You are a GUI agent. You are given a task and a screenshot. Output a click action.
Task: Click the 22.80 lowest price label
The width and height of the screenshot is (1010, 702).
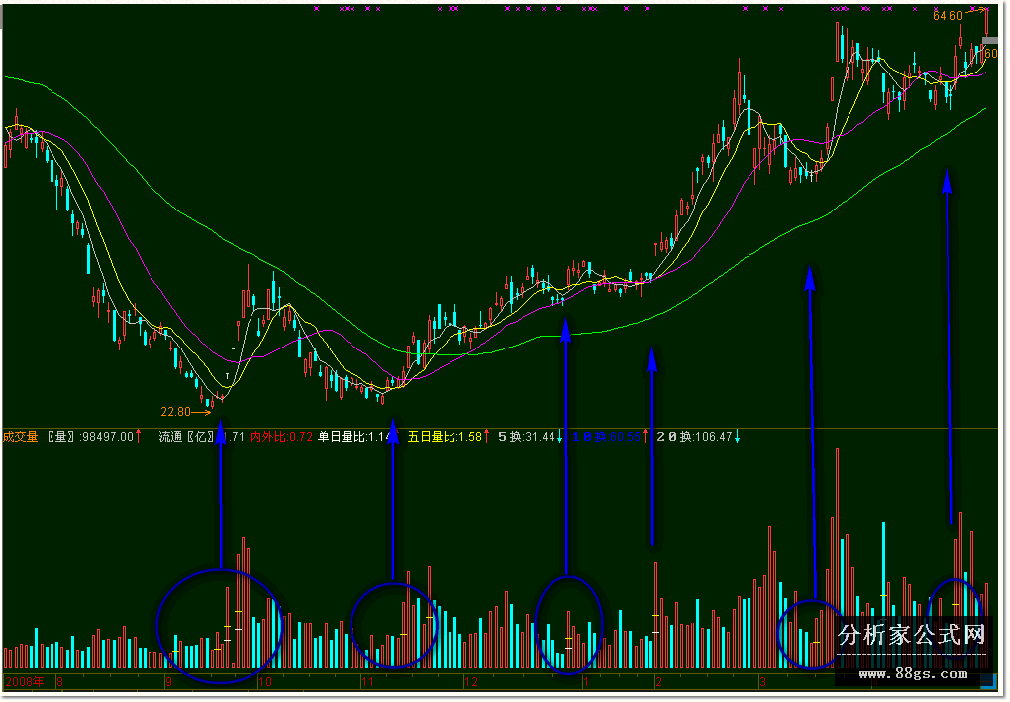(175, 412)
